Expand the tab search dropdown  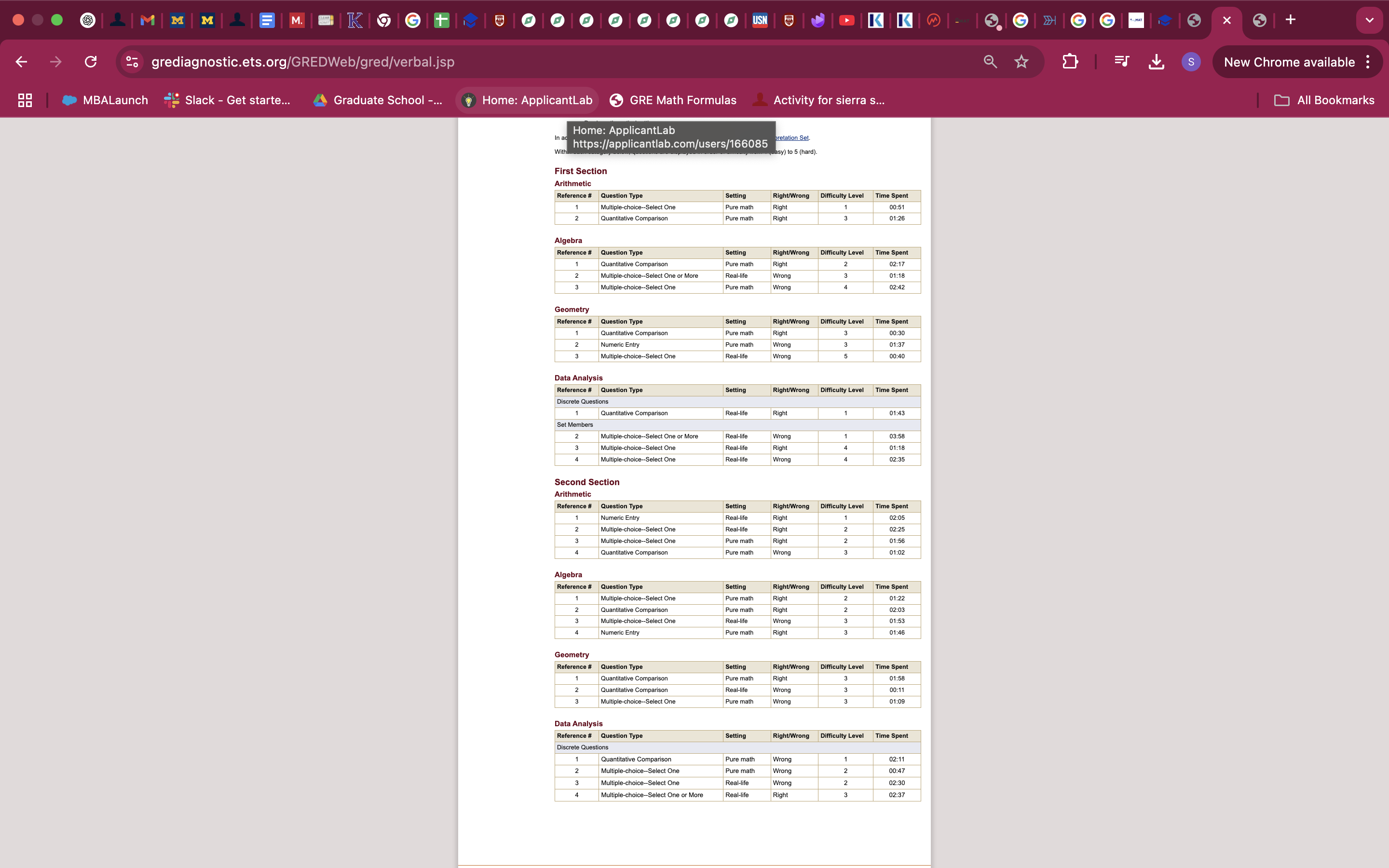tap(1370, 20)
